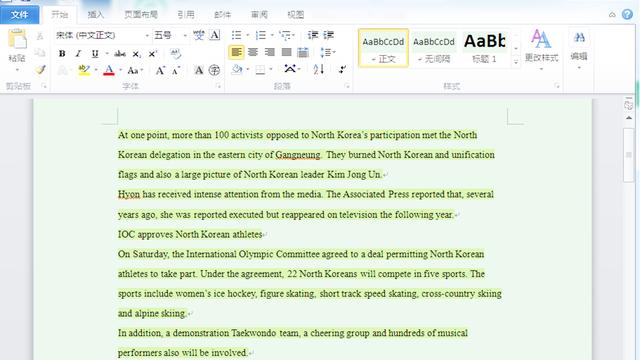Apply distributed alignment
Screen dimensions: 640x360
tap(303, 52)
